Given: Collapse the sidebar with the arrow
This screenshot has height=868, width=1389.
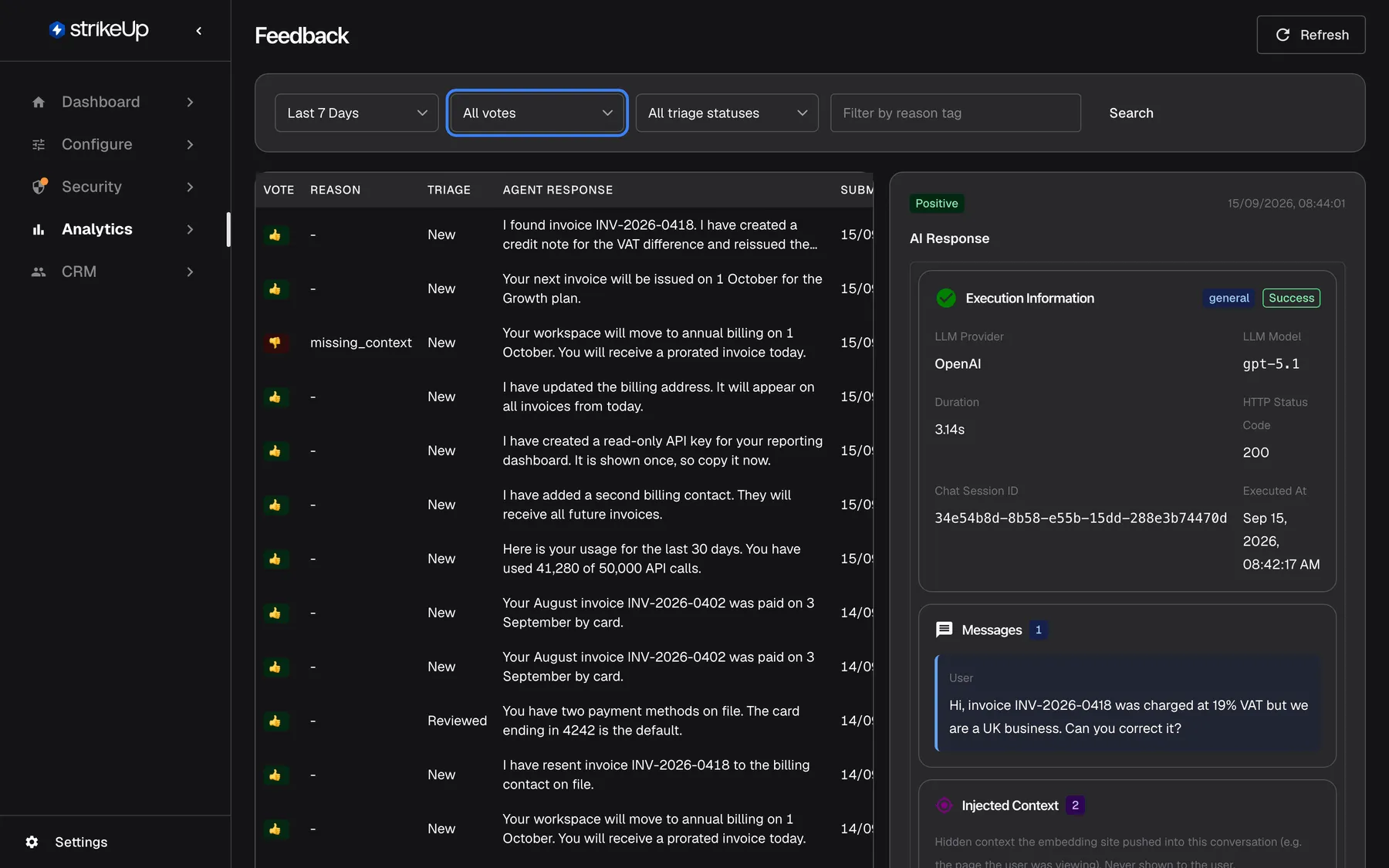Looking at the screenshot, I should 199,31.
